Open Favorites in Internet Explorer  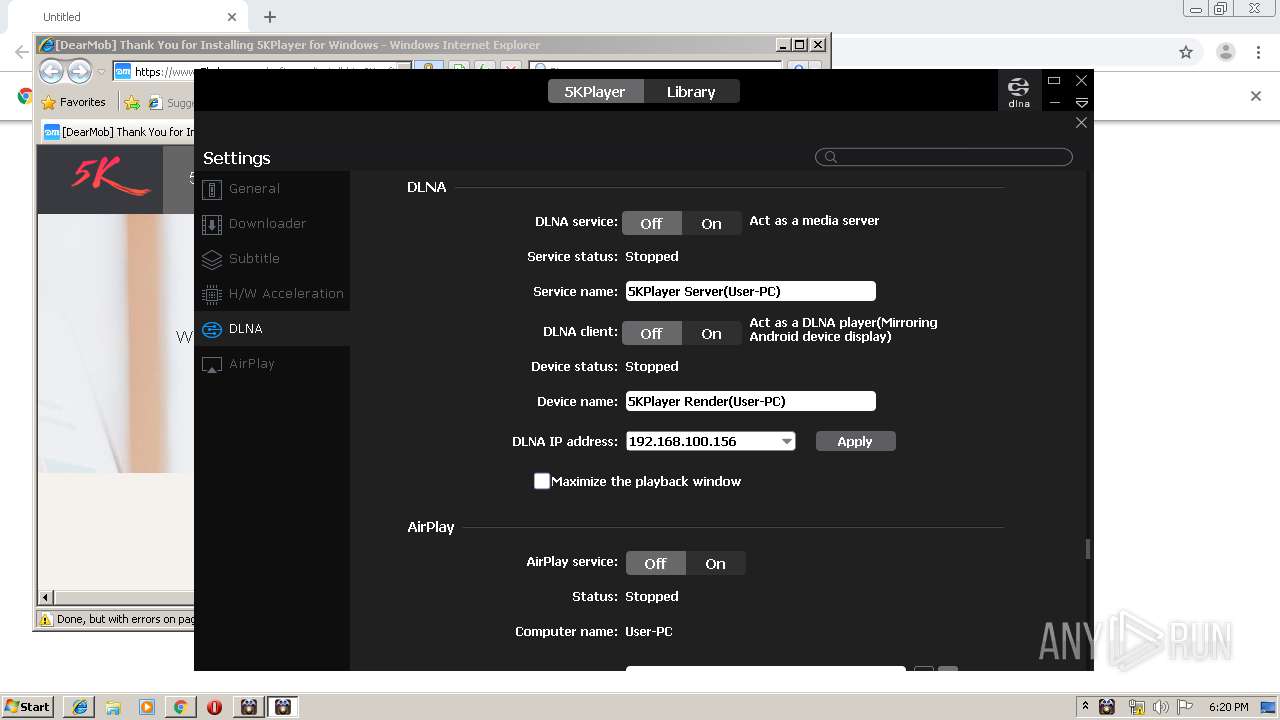74,102
